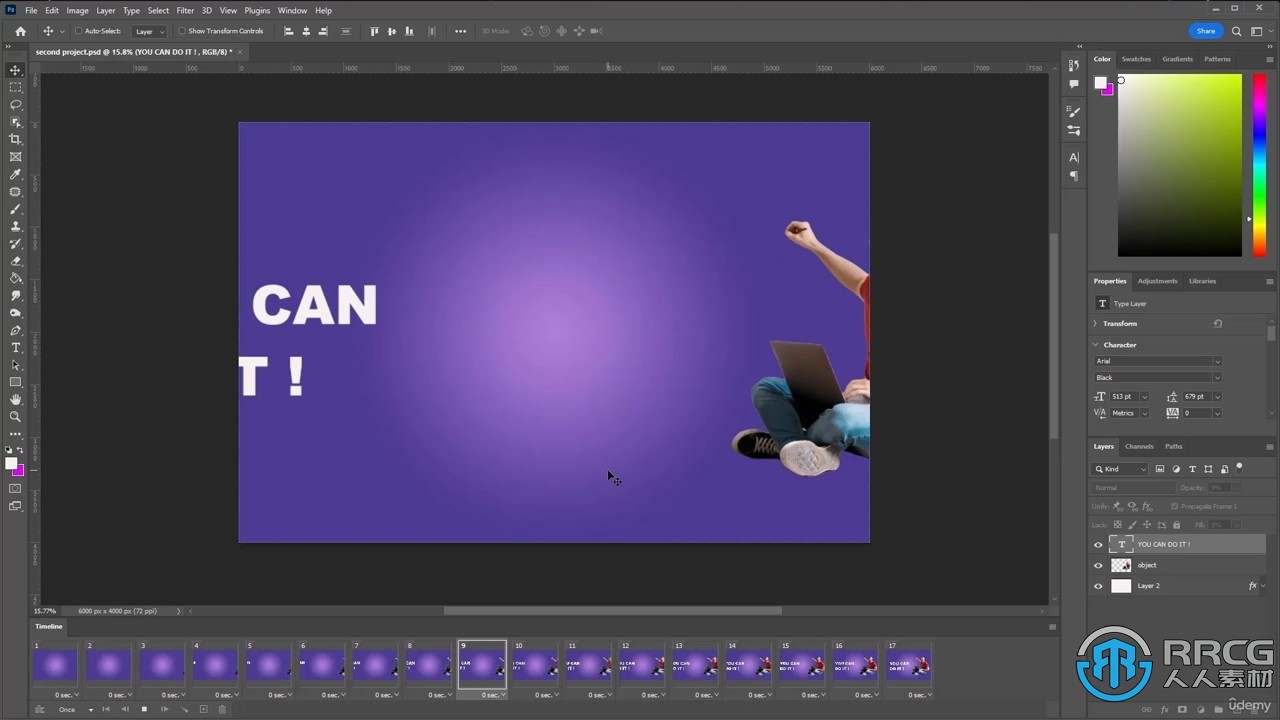Viewport: 1280px width, 720px height.
Task: Open the Adjustments tab
Action: click(x=1157, y=281)
